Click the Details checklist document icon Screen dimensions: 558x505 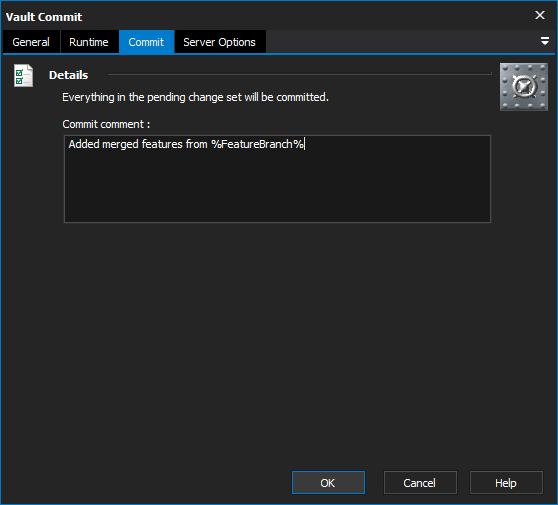[x=23, y=75]
